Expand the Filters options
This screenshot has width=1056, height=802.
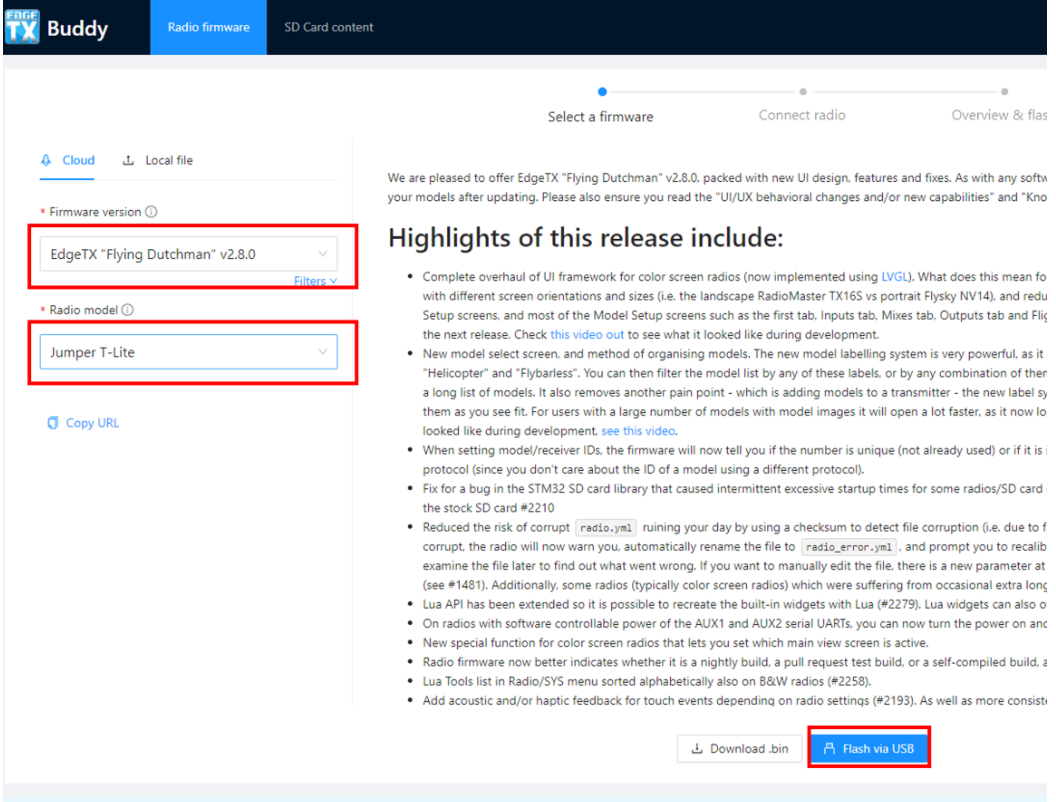(x=315, y=281)
